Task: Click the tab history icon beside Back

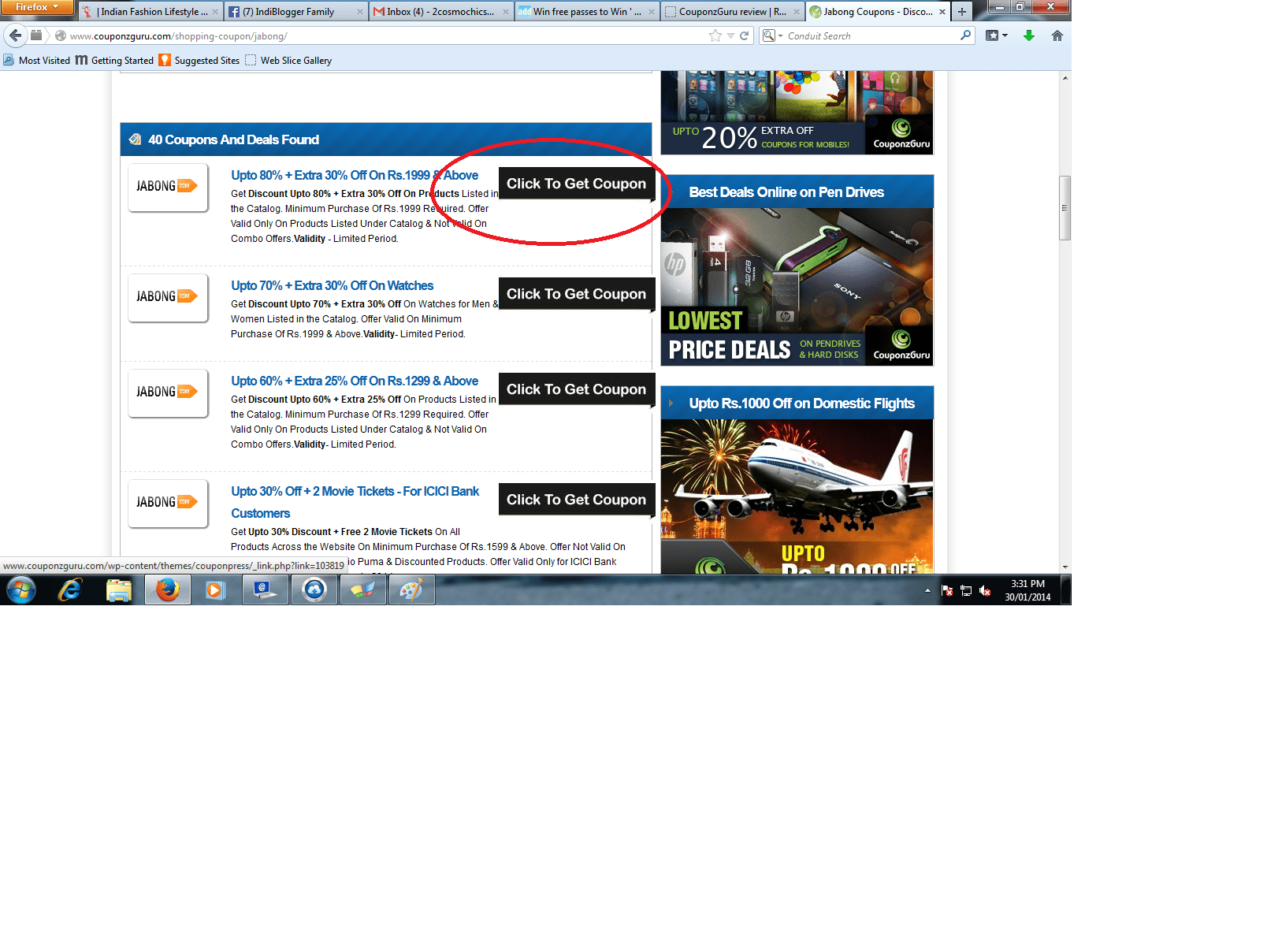Action: click(x=36, y=35)
